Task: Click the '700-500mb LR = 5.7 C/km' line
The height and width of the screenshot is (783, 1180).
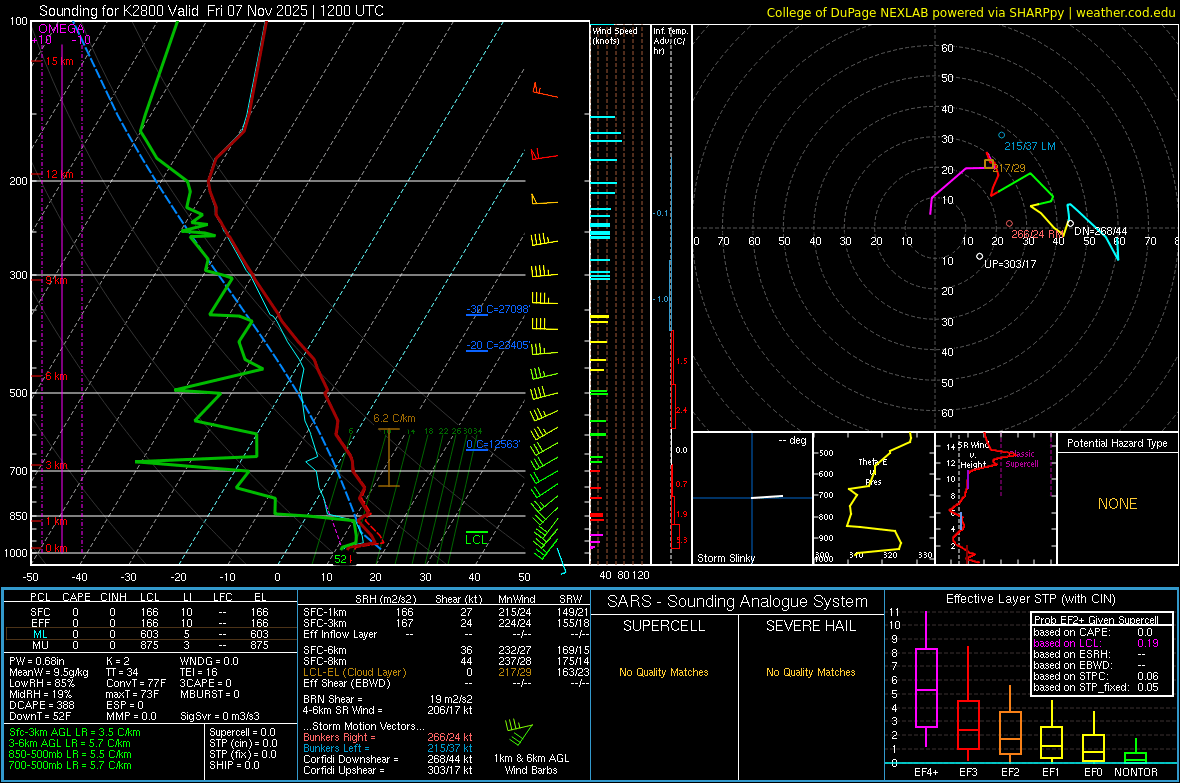Action: [70, 765]
